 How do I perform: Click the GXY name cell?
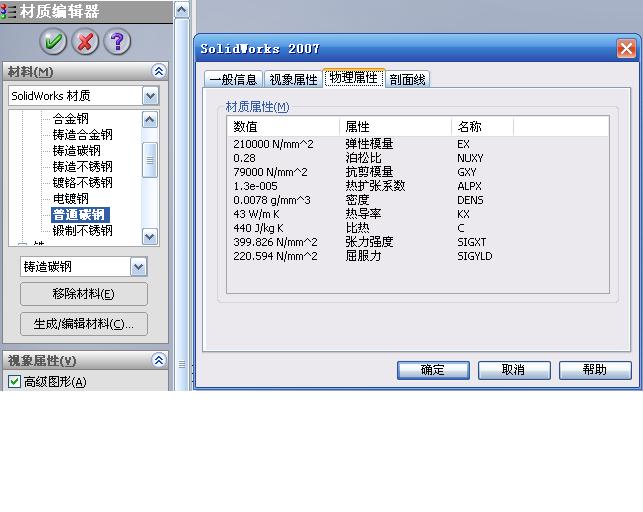click(x=467, y=172)
